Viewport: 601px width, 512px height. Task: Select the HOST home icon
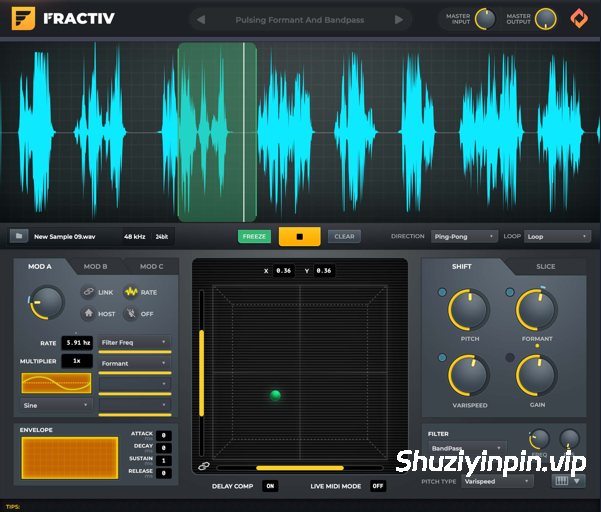tap(89, 313)
